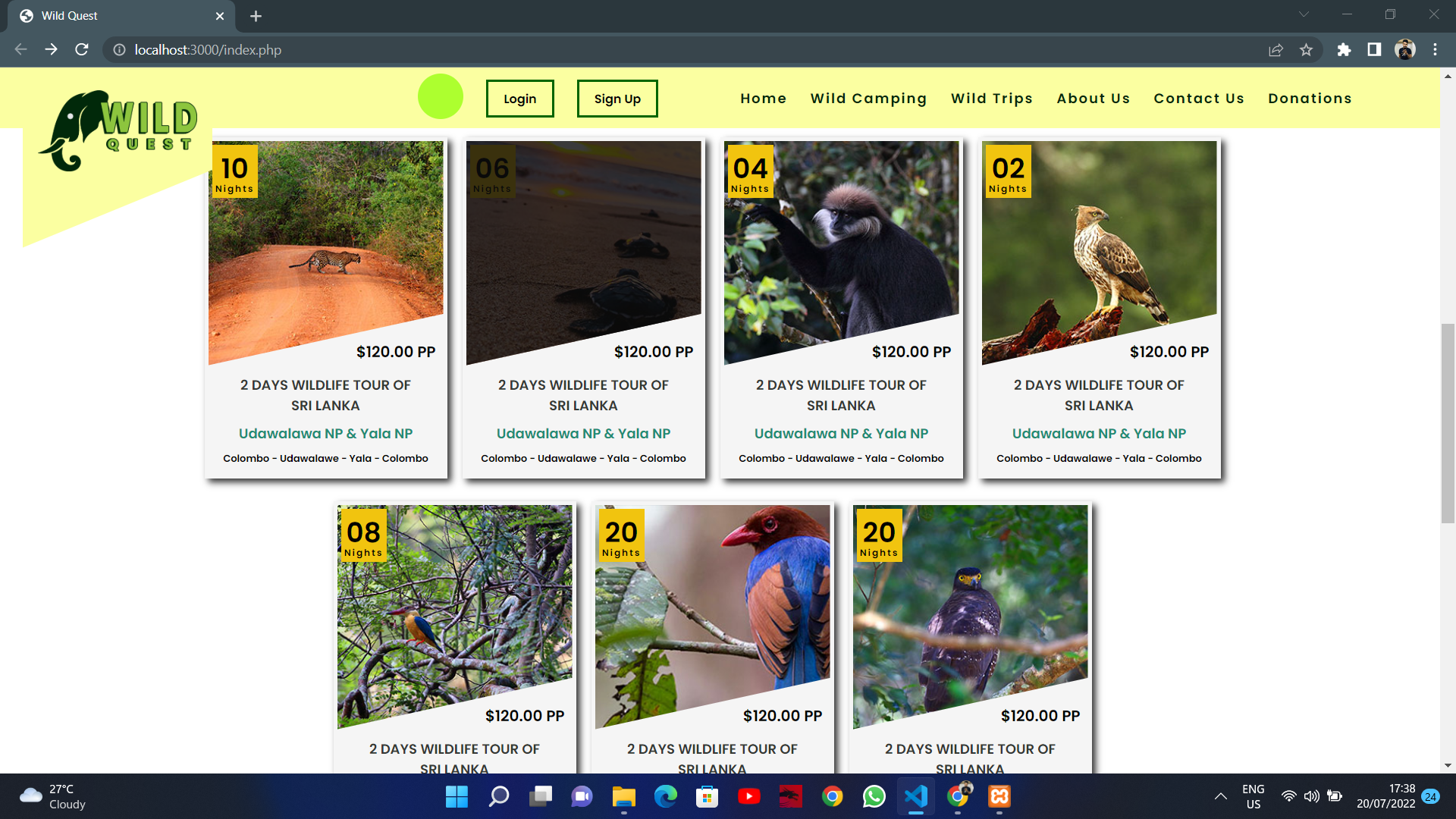Click the share icon in the address bar
This screenshot has height=819, width=1456.
click(x=1276, y=49)
